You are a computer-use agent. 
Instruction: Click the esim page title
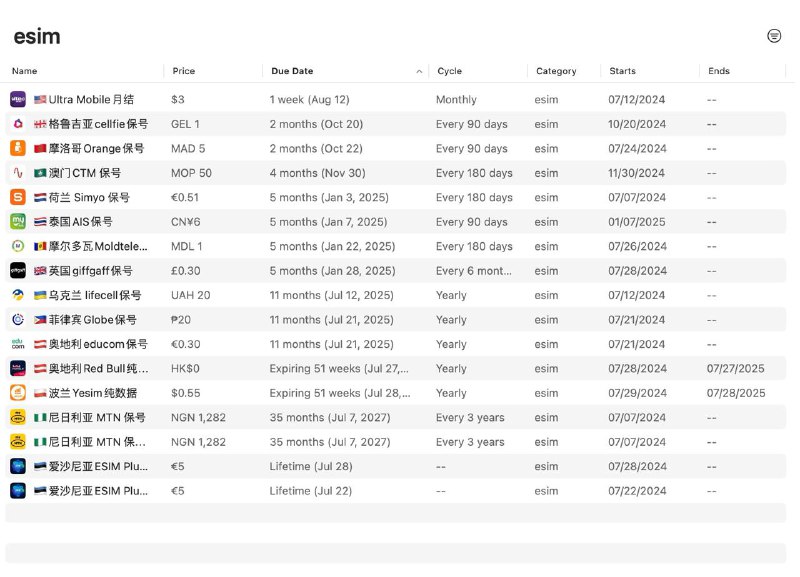coord(36,36)
